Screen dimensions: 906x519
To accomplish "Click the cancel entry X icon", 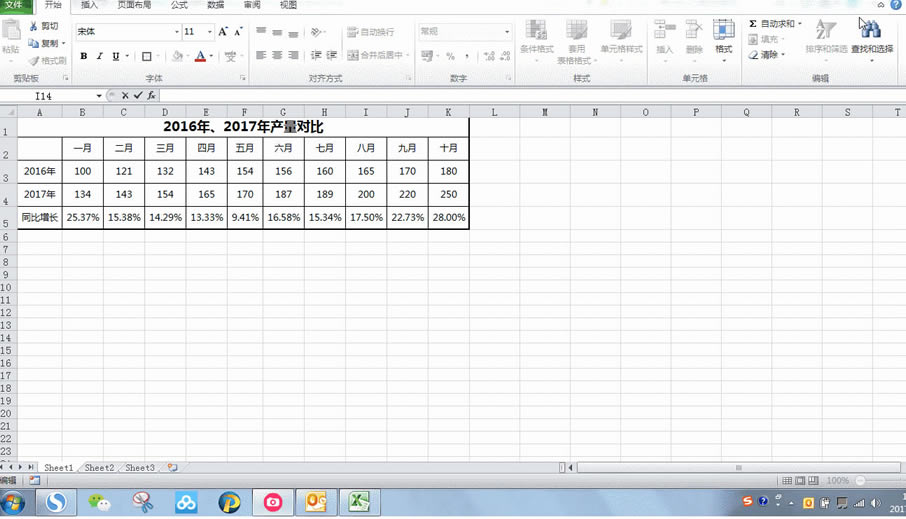I will tap(125, 95).
